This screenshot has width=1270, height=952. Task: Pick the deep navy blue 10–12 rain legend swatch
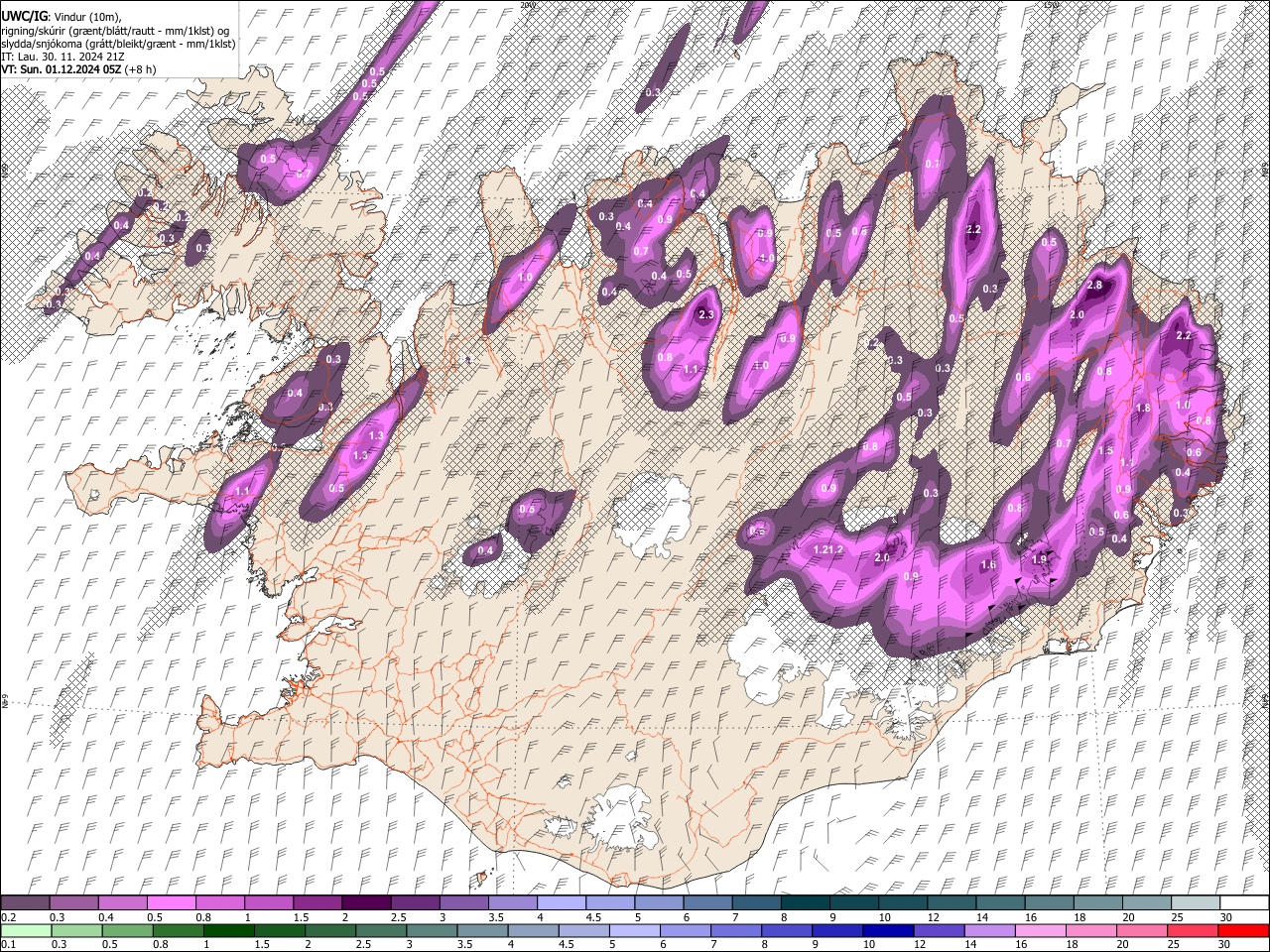tap(888, 931)
